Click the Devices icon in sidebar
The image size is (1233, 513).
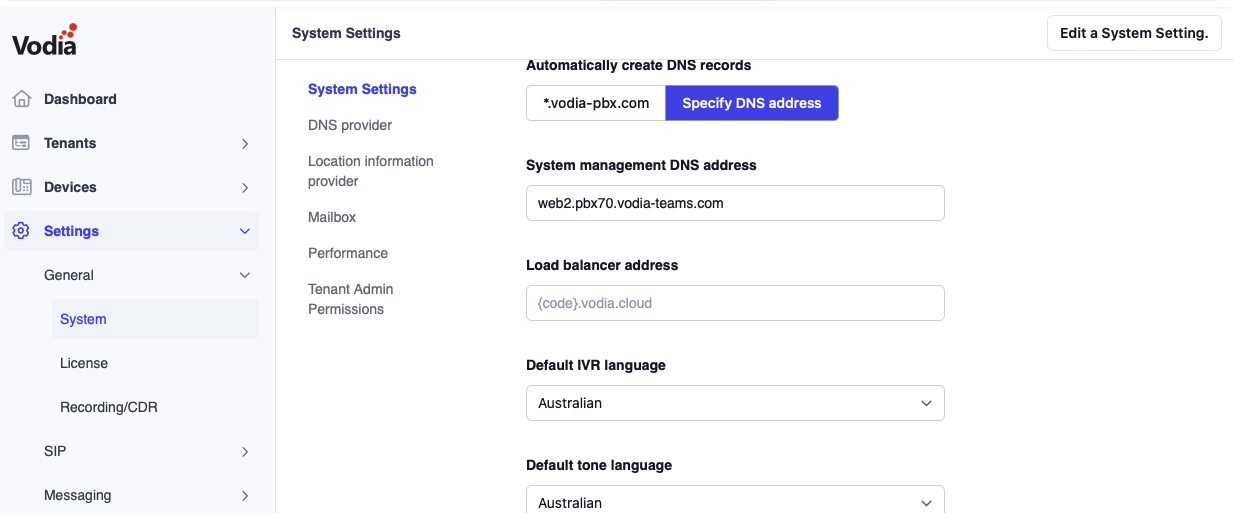point(21,187)
